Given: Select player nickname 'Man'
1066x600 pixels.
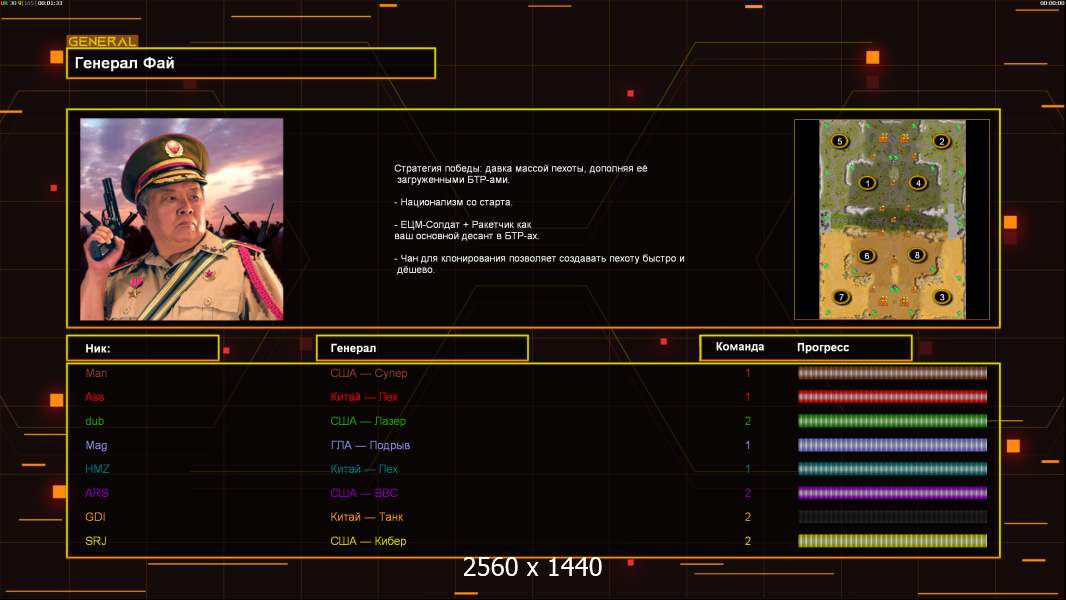Looking at the screenshot, I should [x=96, y=373].
